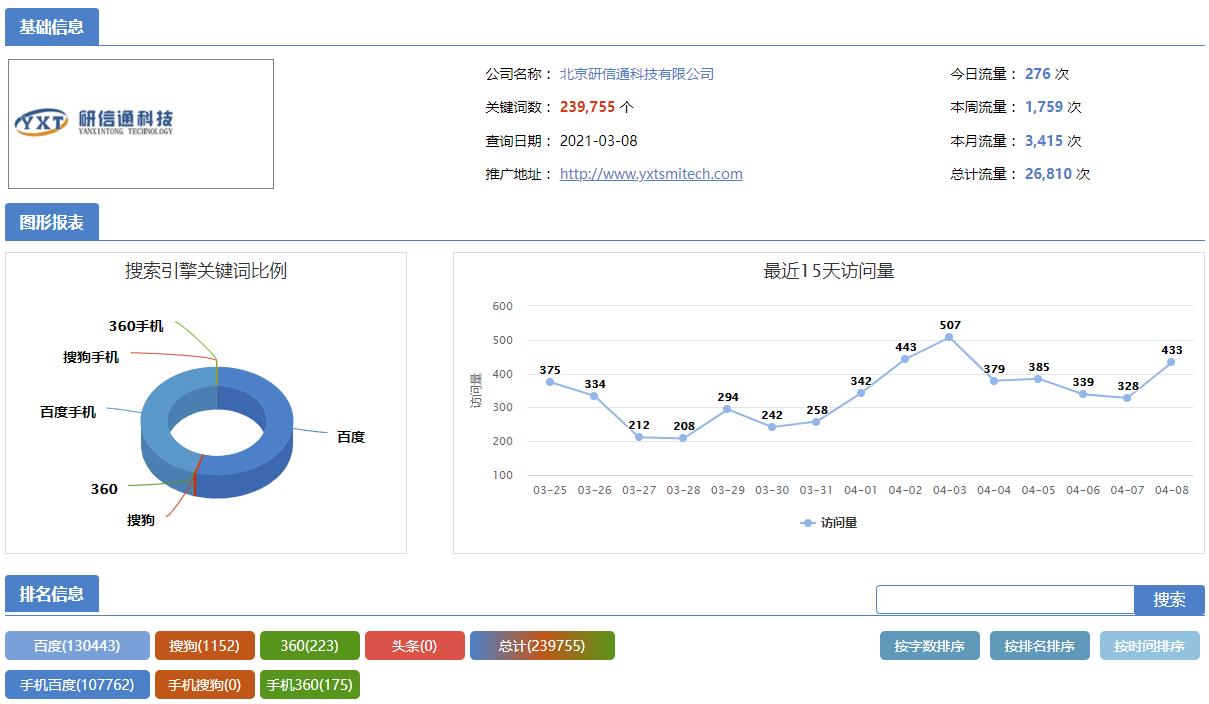Open the promoted site link www.yxtsmitech.com
The width and height of the screenshot is (1209, 704).
click(651, 174)
